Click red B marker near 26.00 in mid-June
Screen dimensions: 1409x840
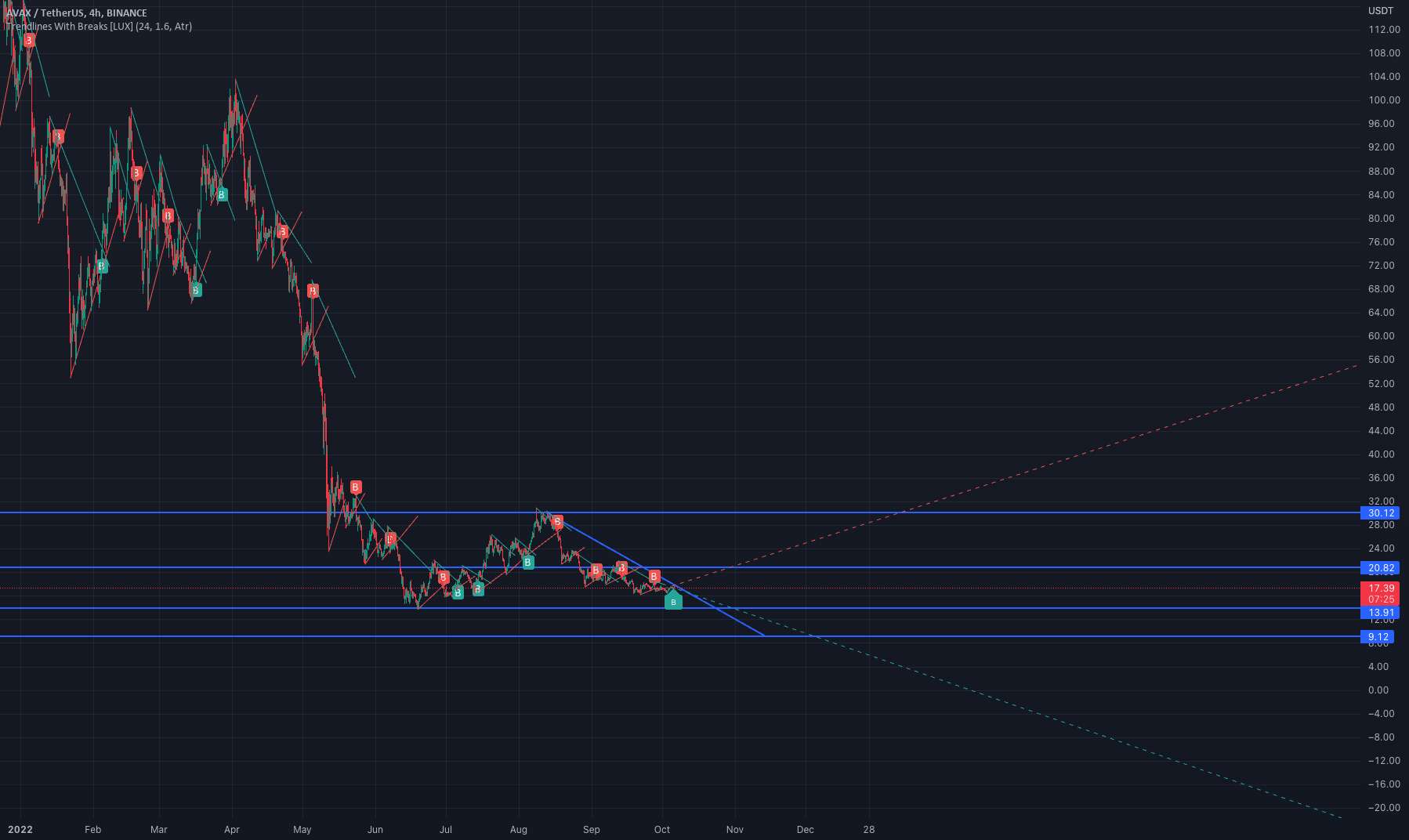(x=391, y=539)
